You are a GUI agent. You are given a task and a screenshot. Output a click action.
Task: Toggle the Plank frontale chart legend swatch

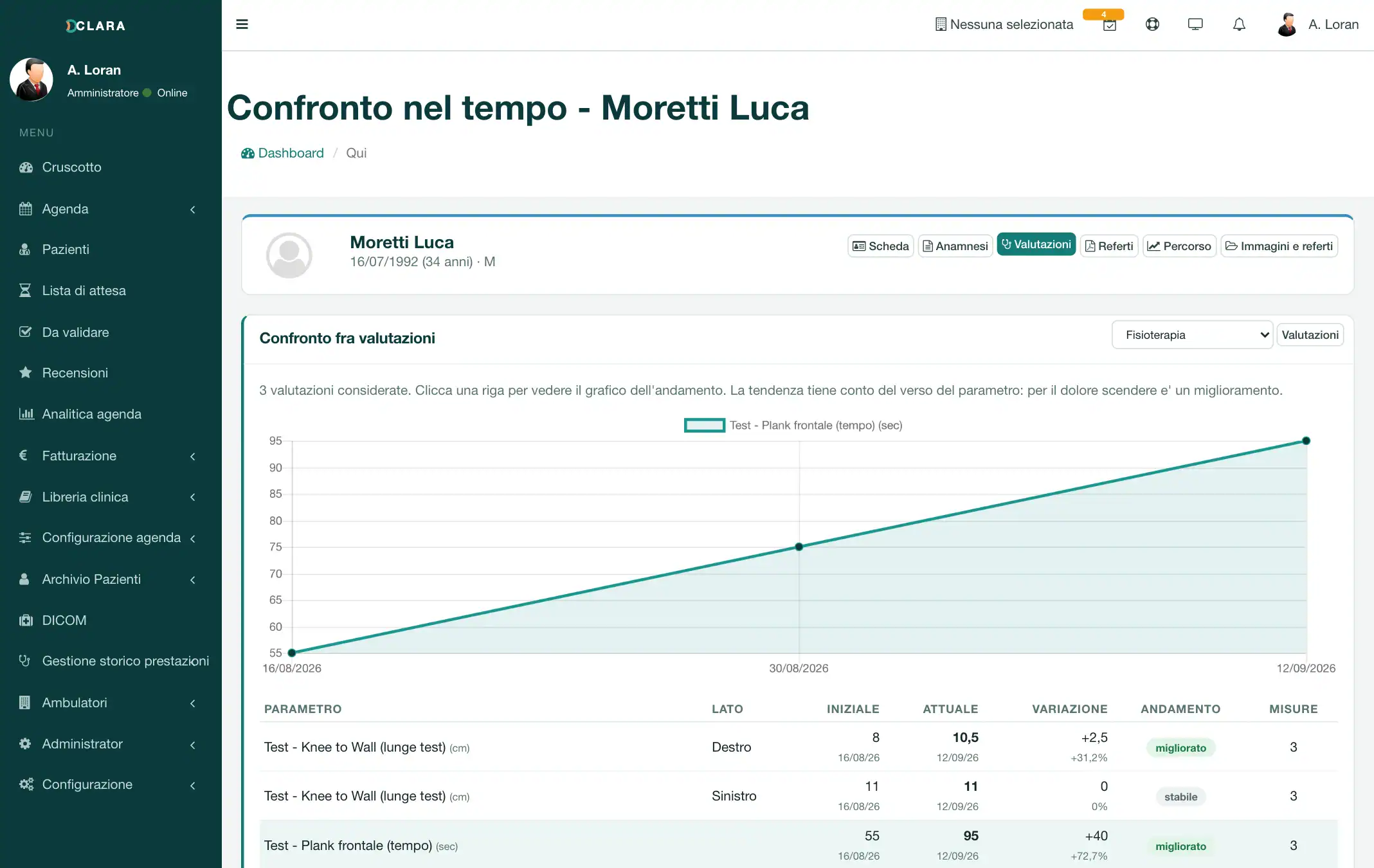pyautogui.click(x=705, y=425)
